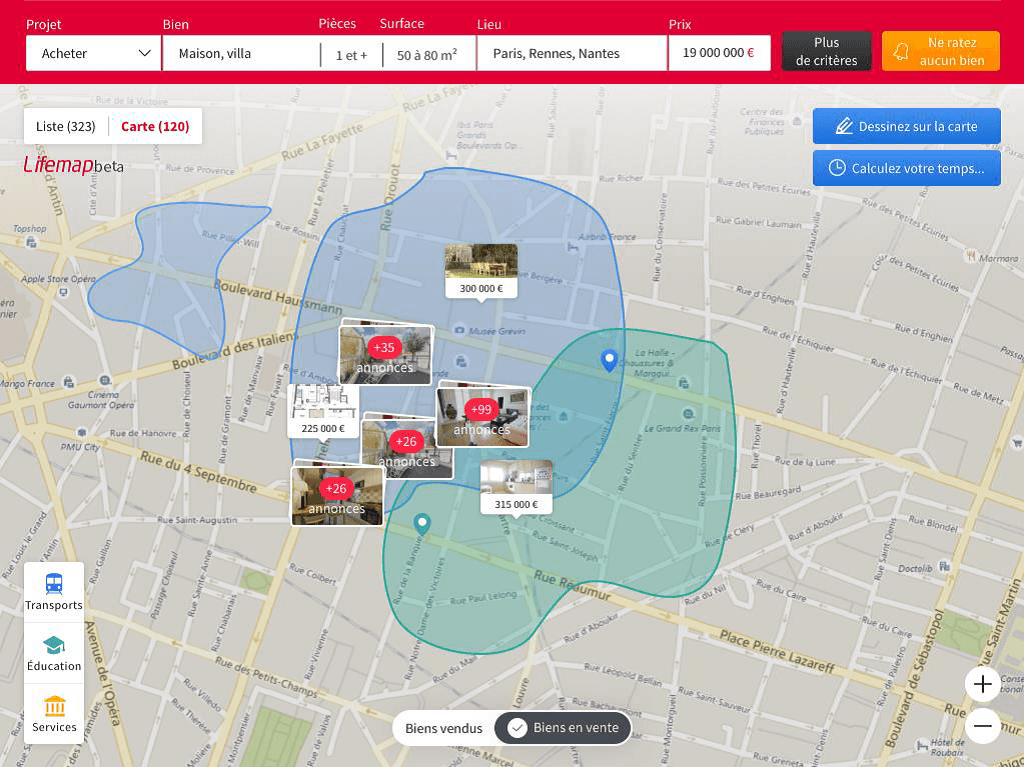Open the Acheter project dropdown
Image resolution: width=1024 pixels, height=767 pixels.
click(93, 54)
